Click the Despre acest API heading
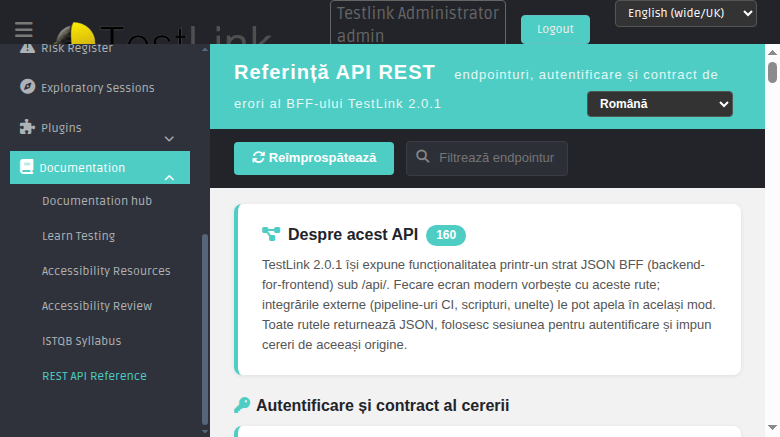This screenshot has height=437, width=780. [353, 234]
